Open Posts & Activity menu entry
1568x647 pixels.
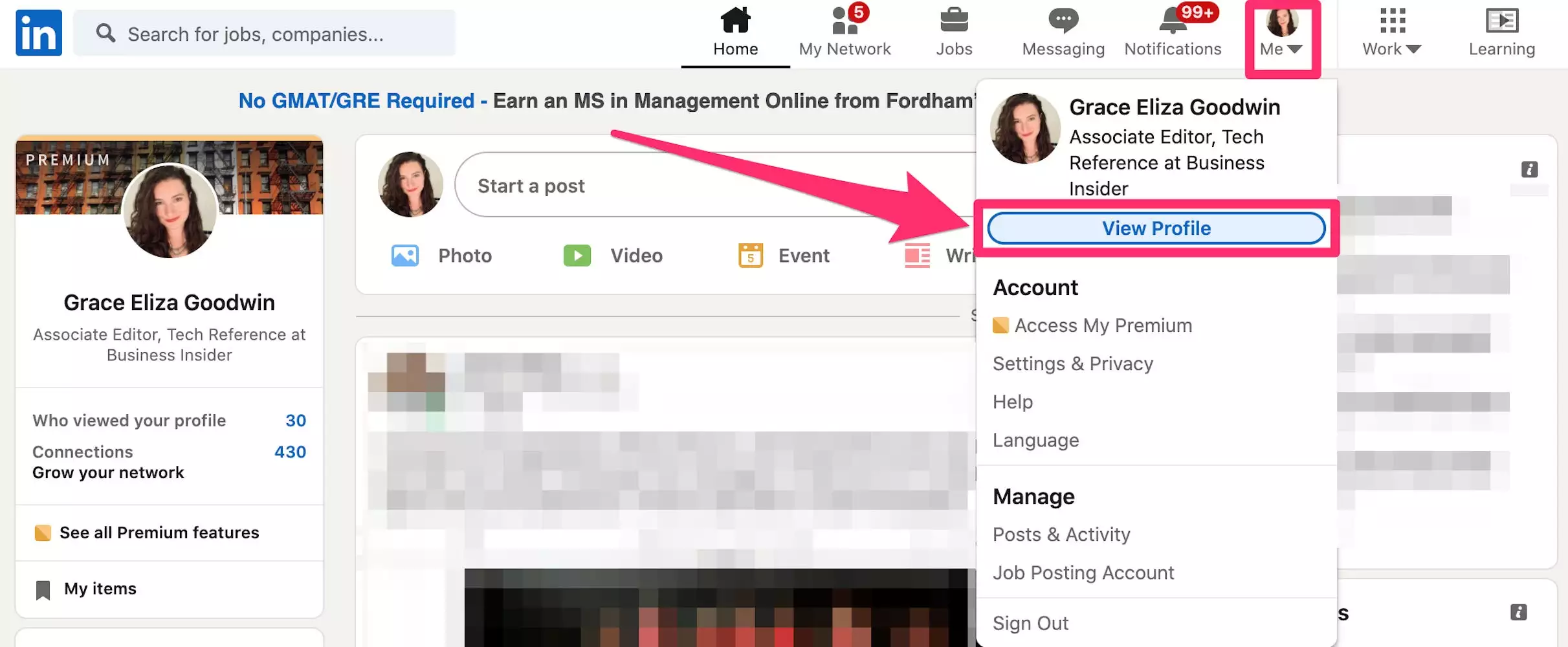pyautogui.click(x=1061, y=534)
